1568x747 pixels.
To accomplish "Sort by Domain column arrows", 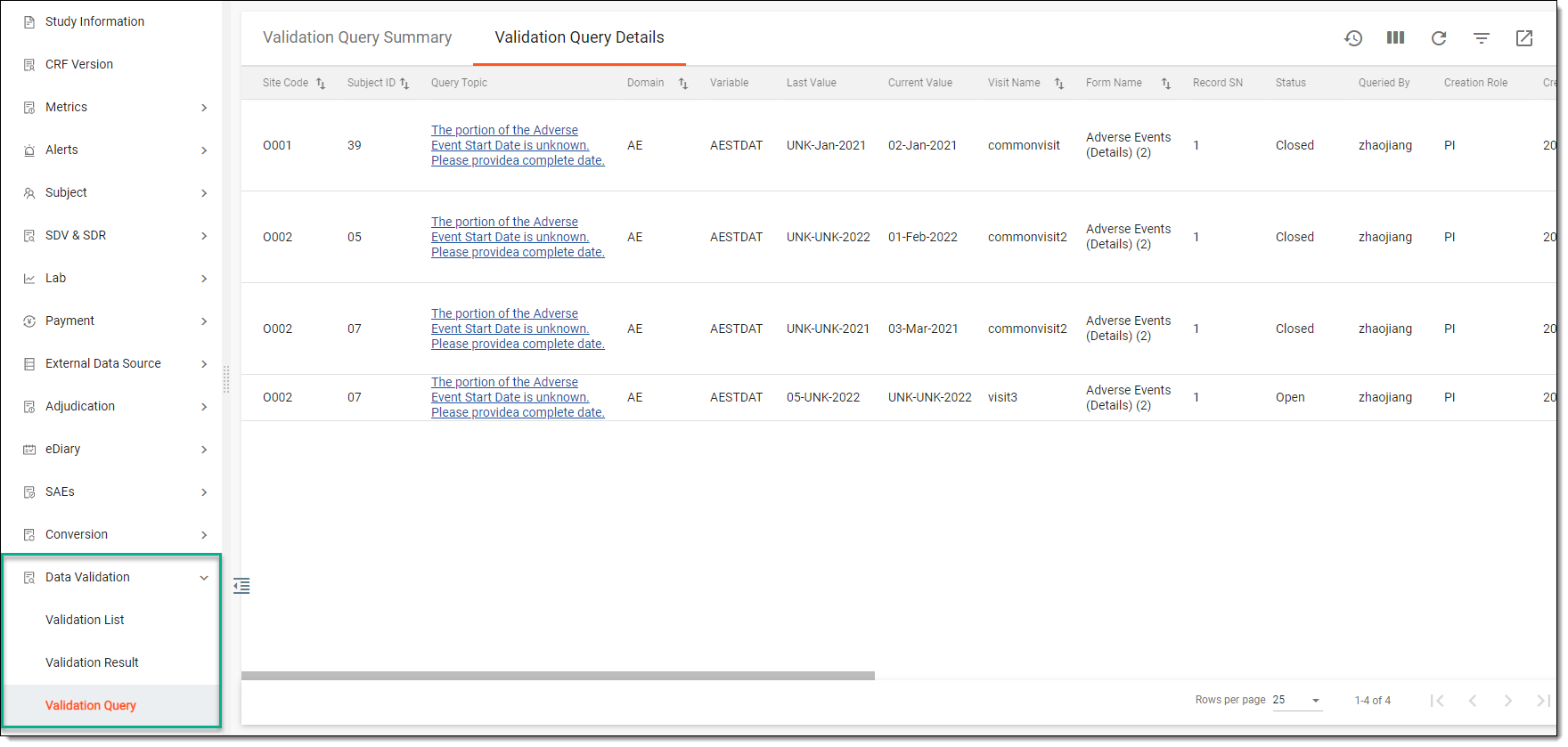I will tap(683, 84).
